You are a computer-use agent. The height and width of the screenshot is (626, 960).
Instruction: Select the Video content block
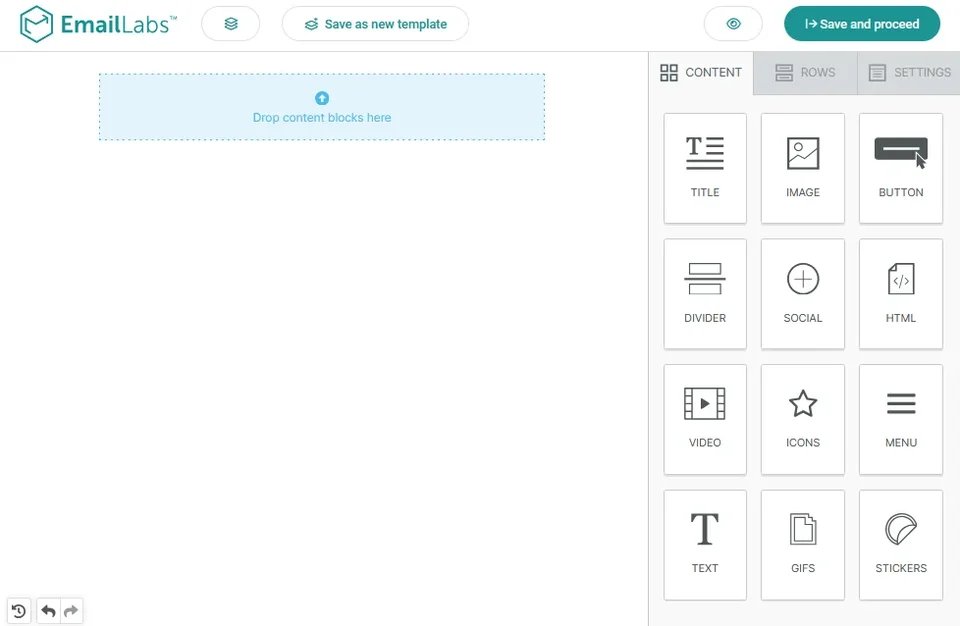point(705,420)
